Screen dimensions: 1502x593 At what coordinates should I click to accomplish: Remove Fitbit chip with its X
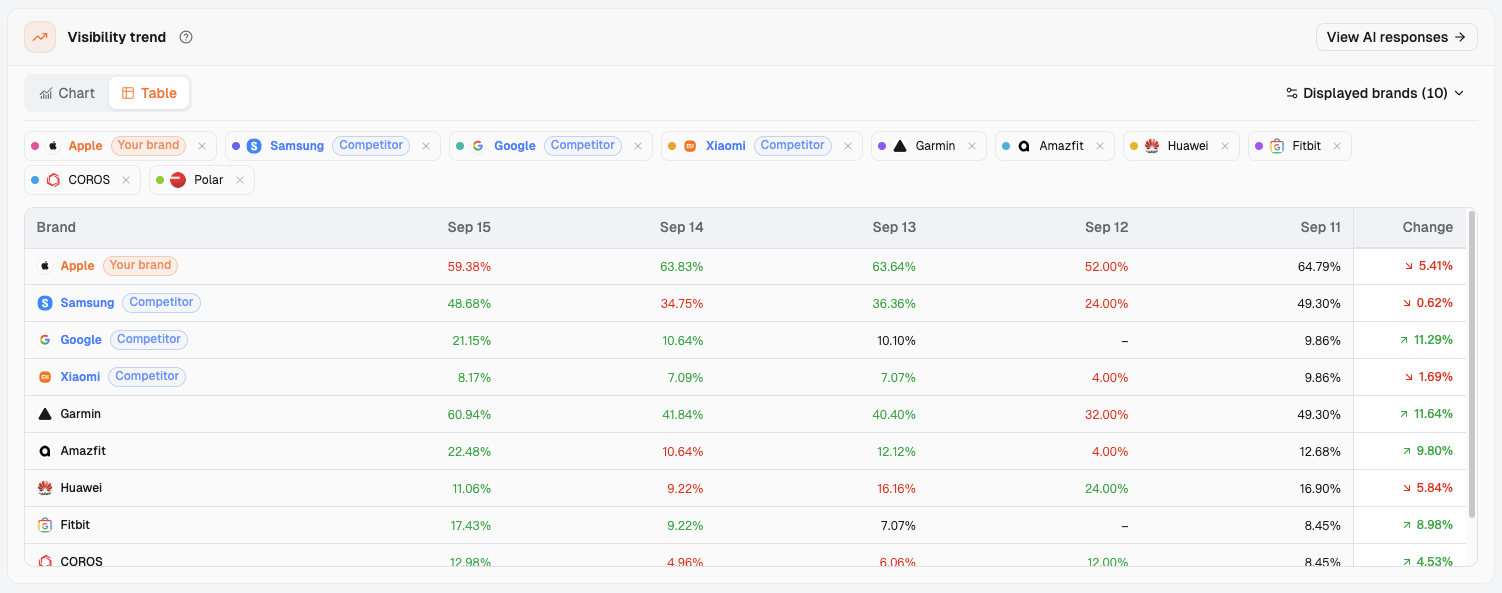coord(1337,146)
